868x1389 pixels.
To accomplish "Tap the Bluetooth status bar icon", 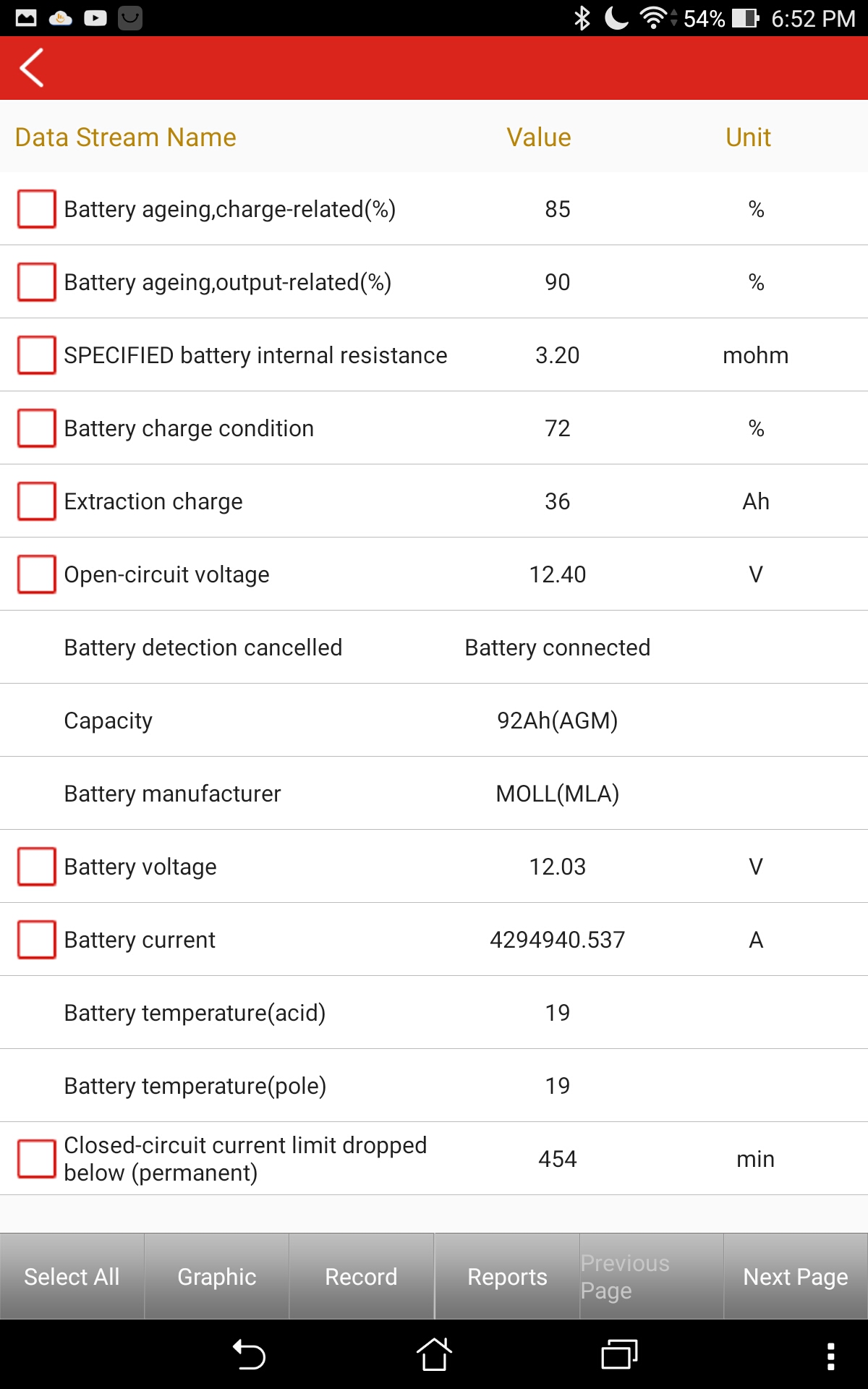I will (x=582, y=18).
